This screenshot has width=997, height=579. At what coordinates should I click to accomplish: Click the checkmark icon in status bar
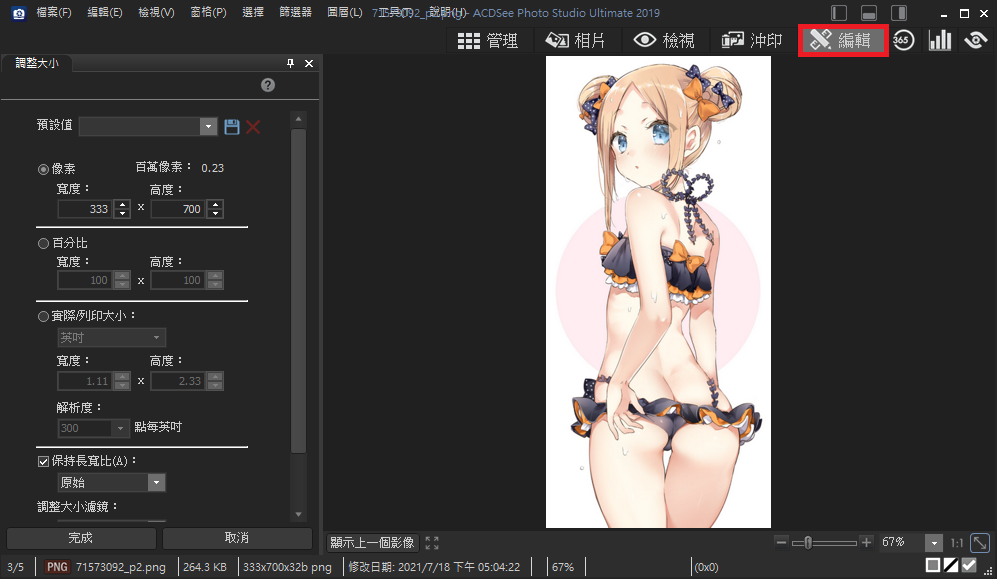[x=969, y=565]
